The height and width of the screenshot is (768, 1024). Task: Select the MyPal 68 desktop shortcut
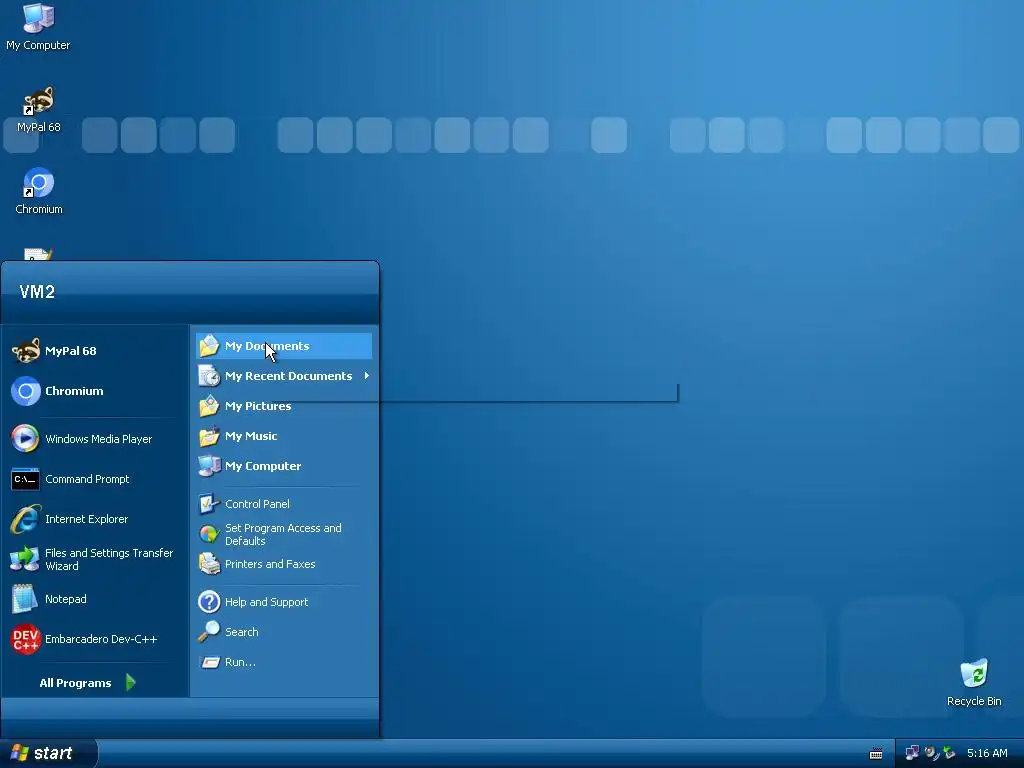(39, 110)
